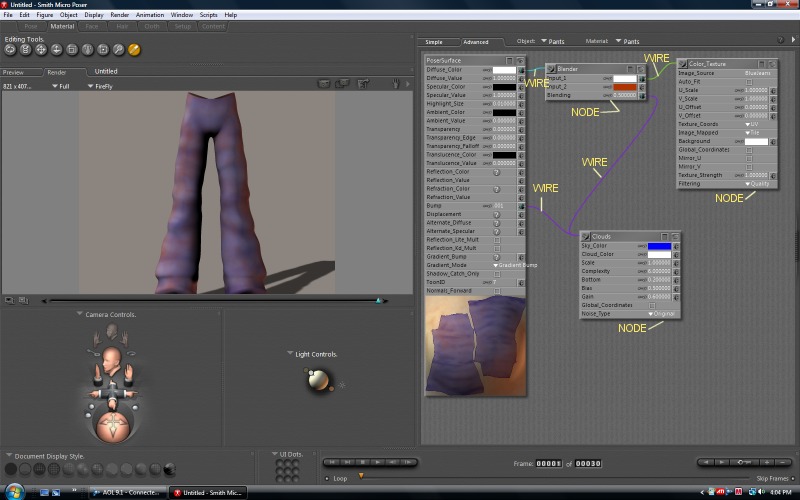Click the magnifier tool in Editing Tools
800x500 pixels.
tap(118, 49)
